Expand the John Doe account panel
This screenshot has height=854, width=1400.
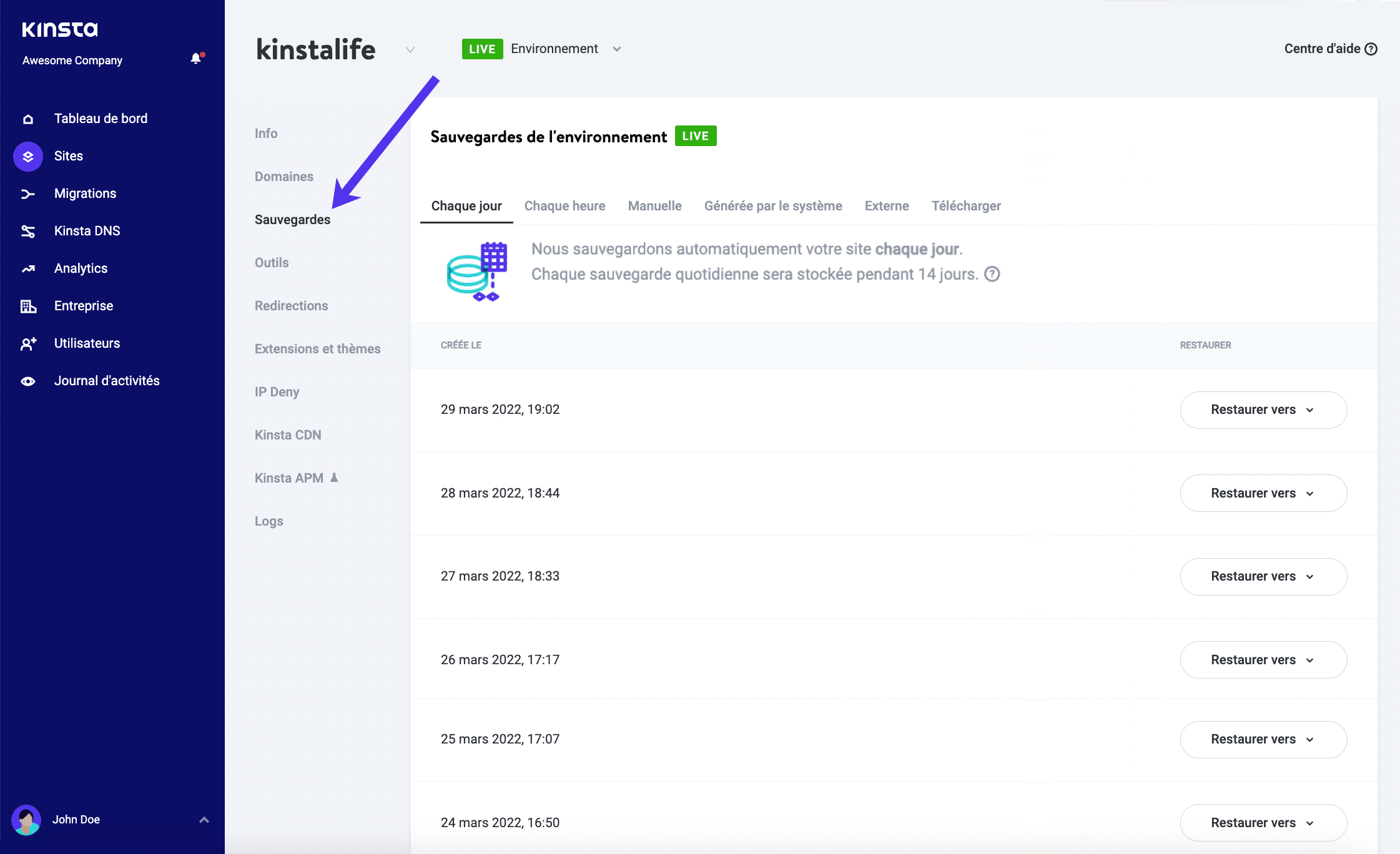(x=203, y=818)
